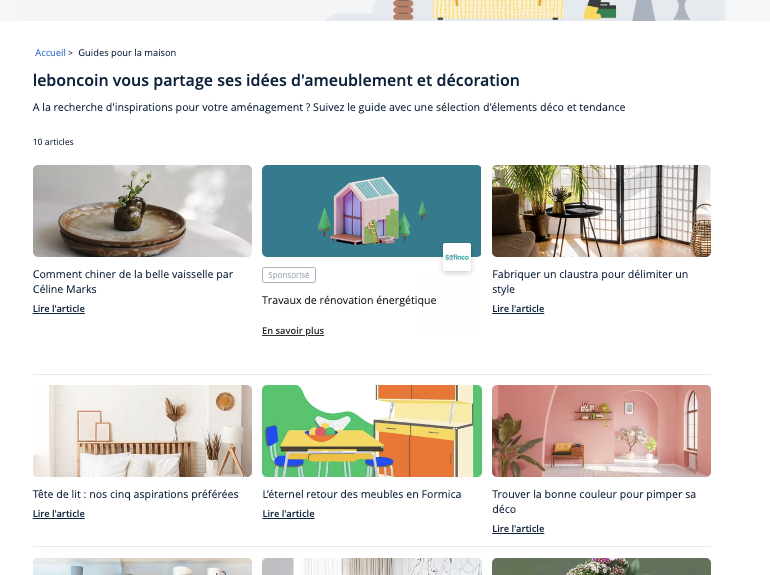
Task: Click En savoir plus for rénovation énergétique
Action: click(x=293, y=331)
